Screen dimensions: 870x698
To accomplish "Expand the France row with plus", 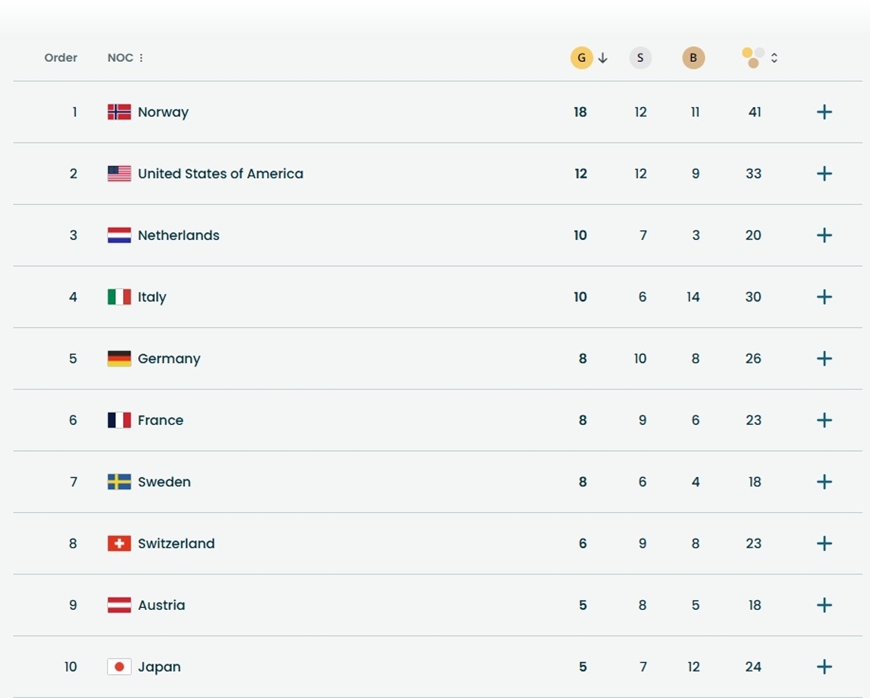I will [x=824, y=420].
